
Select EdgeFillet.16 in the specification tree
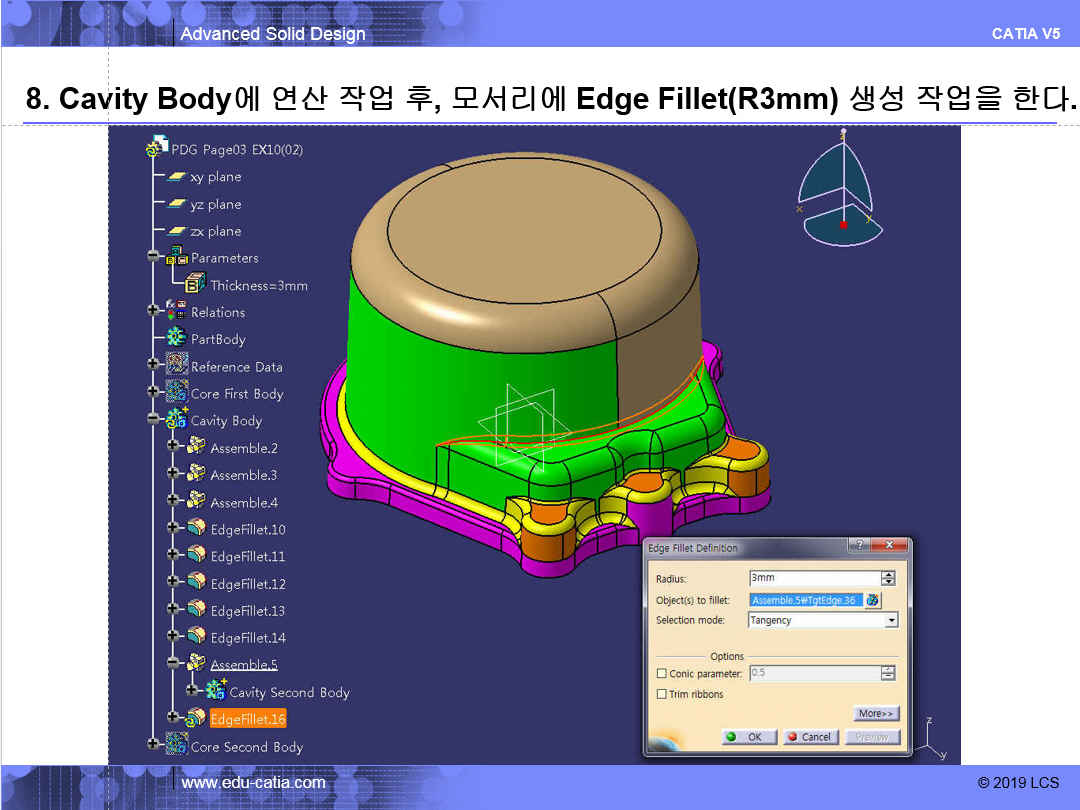[x=248, y=719]
